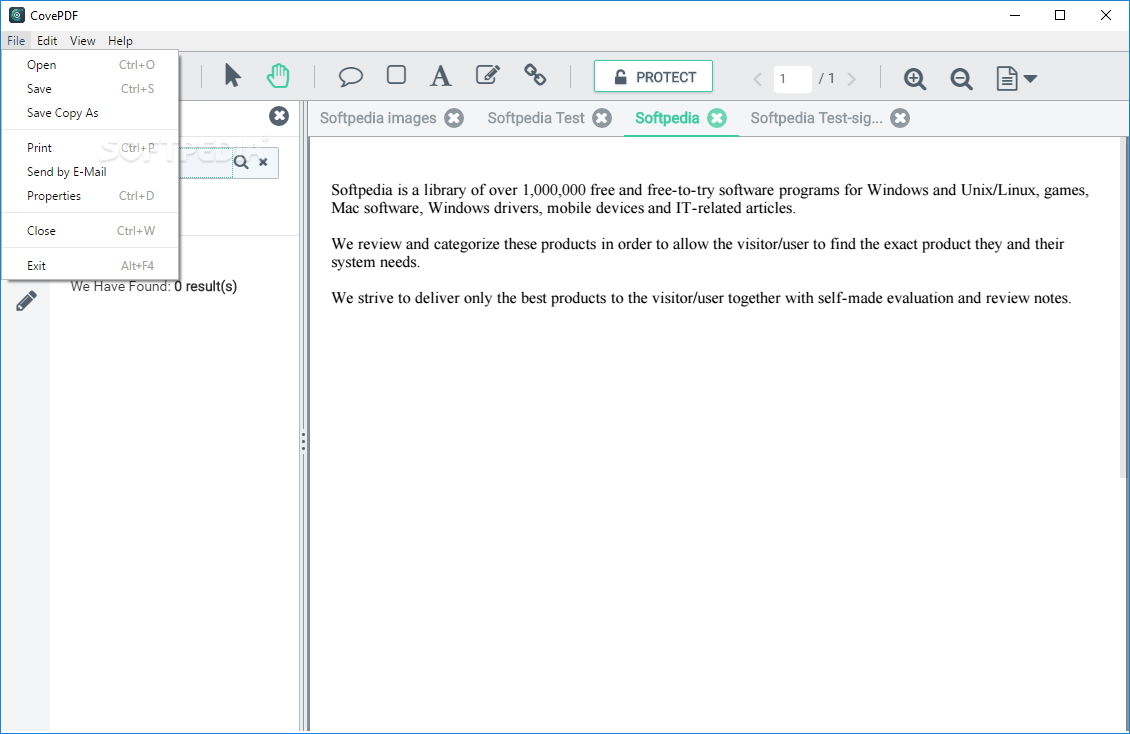The width and height of the screenshot is (1130, 734).
Task: Select the text A tool
Action: [440, 76]
